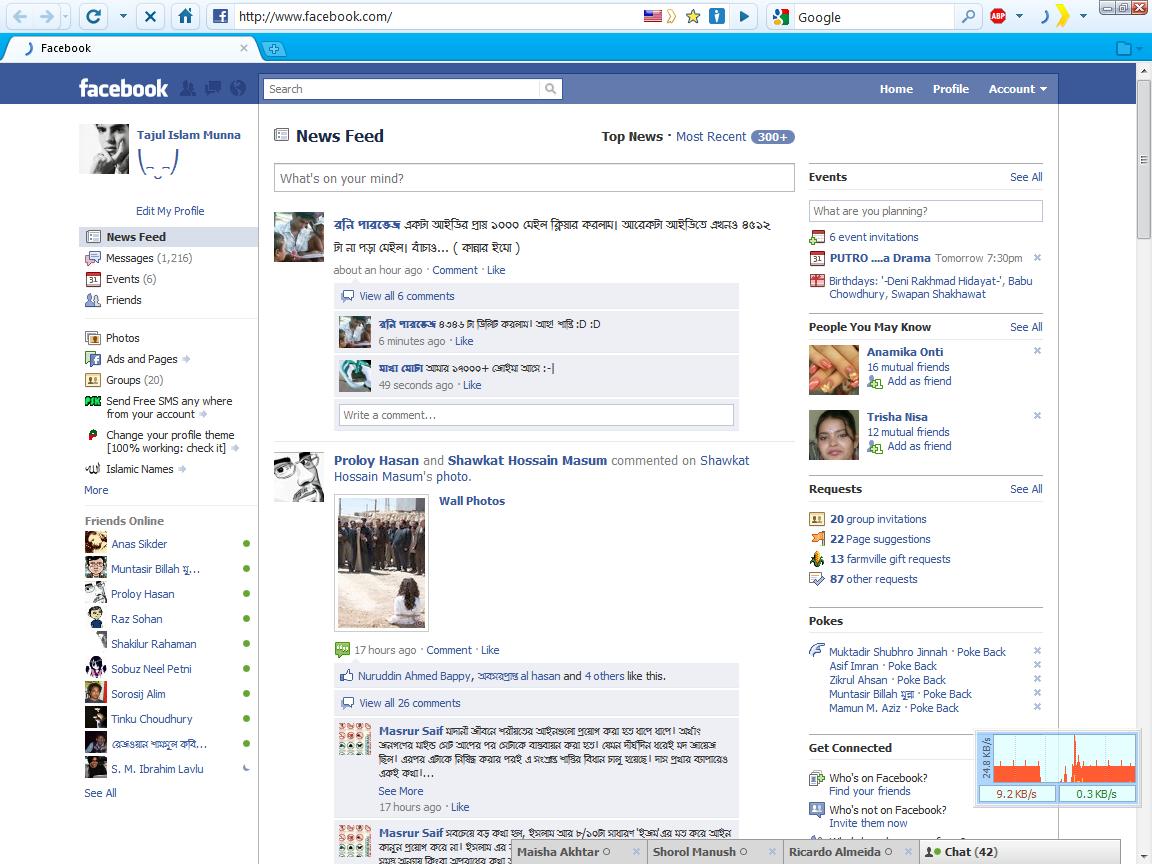Close the Facebook browser tab

coord(244,48)
